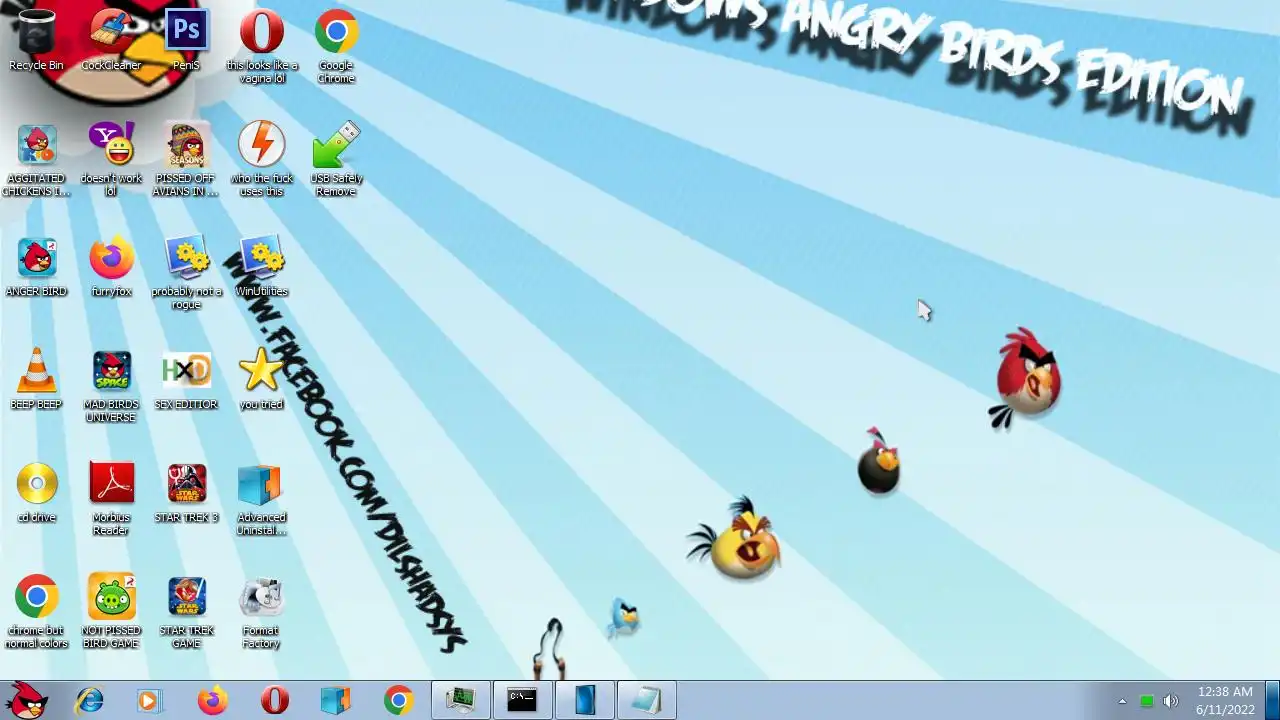Viewport: 1280px width, 720px height.
Task: Launch Firefox from the taskbar
Action: click(212, 700)
